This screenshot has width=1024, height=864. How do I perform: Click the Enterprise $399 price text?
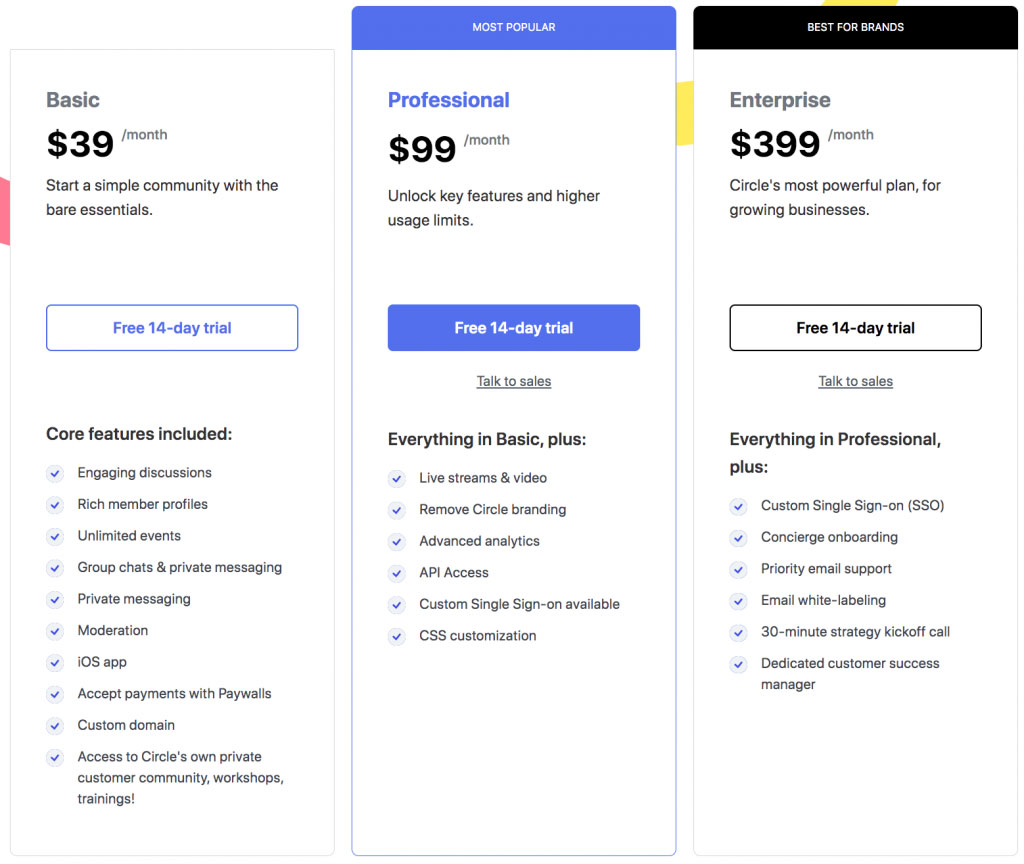(775, 144)
